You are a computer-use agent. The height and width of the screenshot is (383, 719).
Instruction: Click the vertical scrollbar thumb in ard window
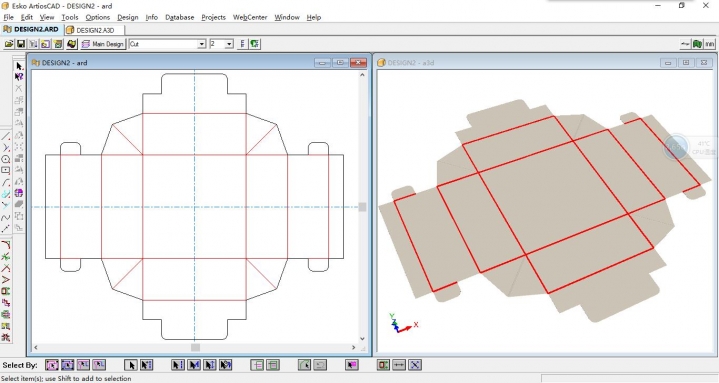(362, 207)
